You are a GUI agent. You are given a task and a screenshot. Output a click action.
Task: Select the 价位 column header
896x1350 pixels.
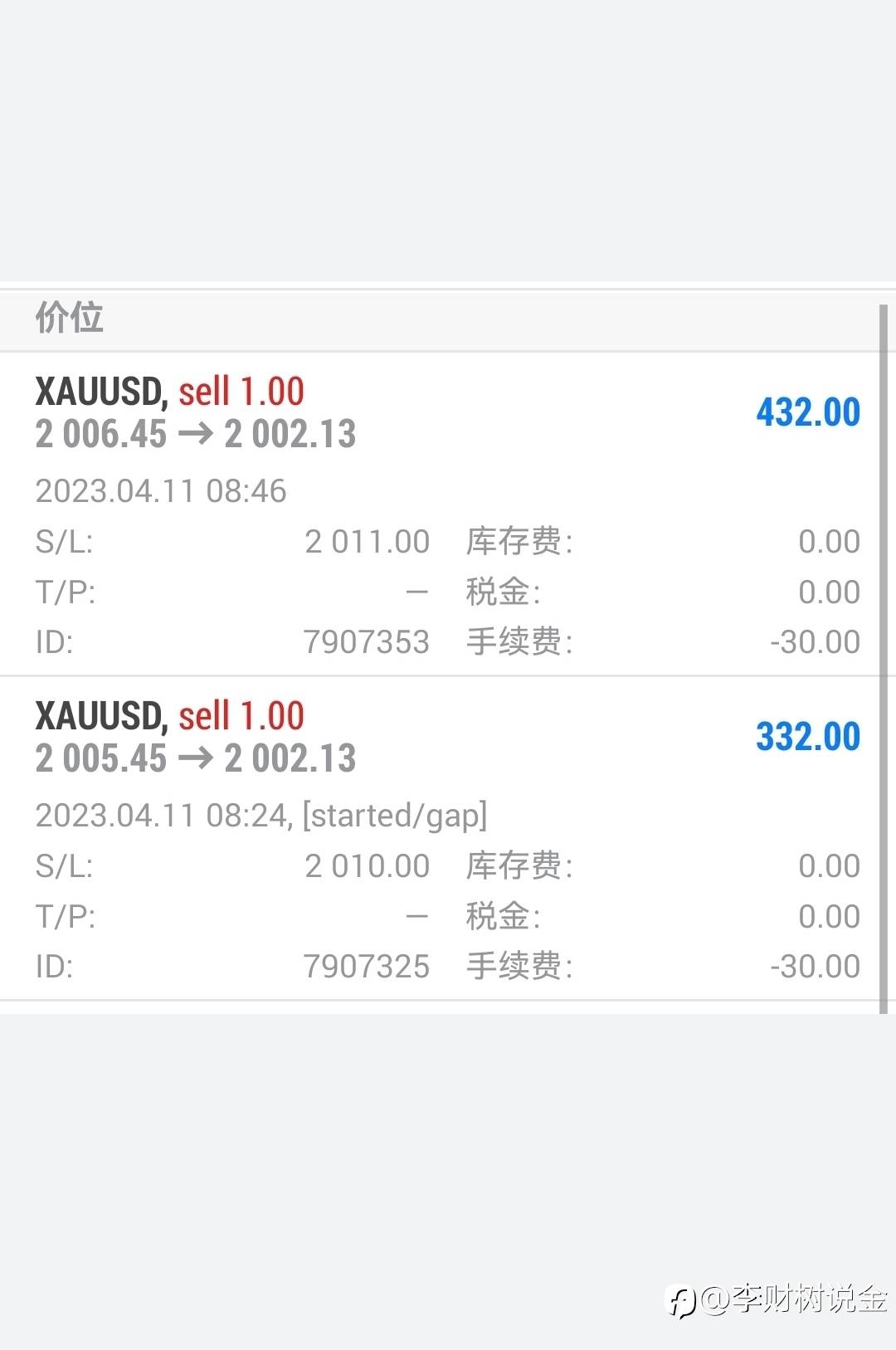point(70,318)
